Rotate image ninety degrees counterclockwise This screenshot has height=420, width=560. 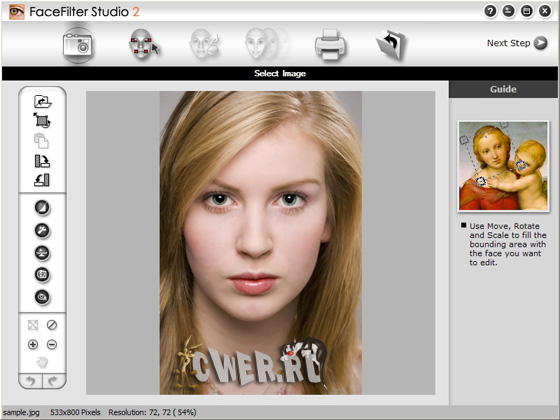point(42,180)
